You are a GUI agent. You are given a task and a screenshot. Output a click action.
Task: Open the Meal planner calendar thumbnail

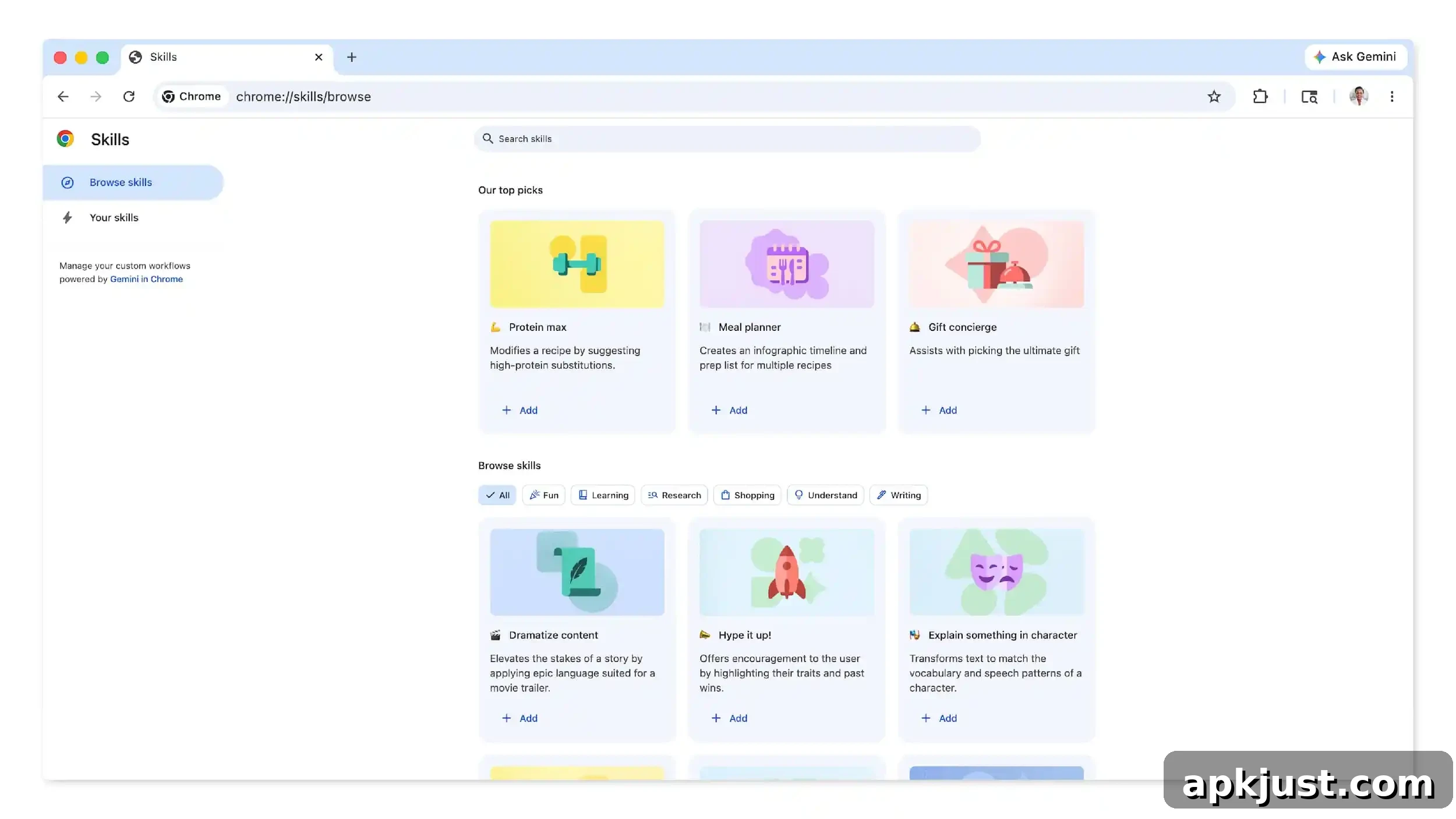pyautogui.click(x=787, y=264)
